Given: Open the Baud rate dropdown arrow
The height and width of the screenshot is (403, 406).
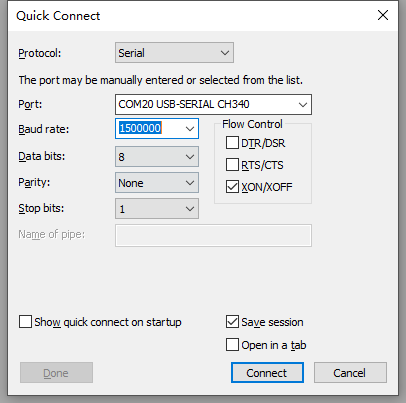Looking at the screenshot, I should coord(190,129).
